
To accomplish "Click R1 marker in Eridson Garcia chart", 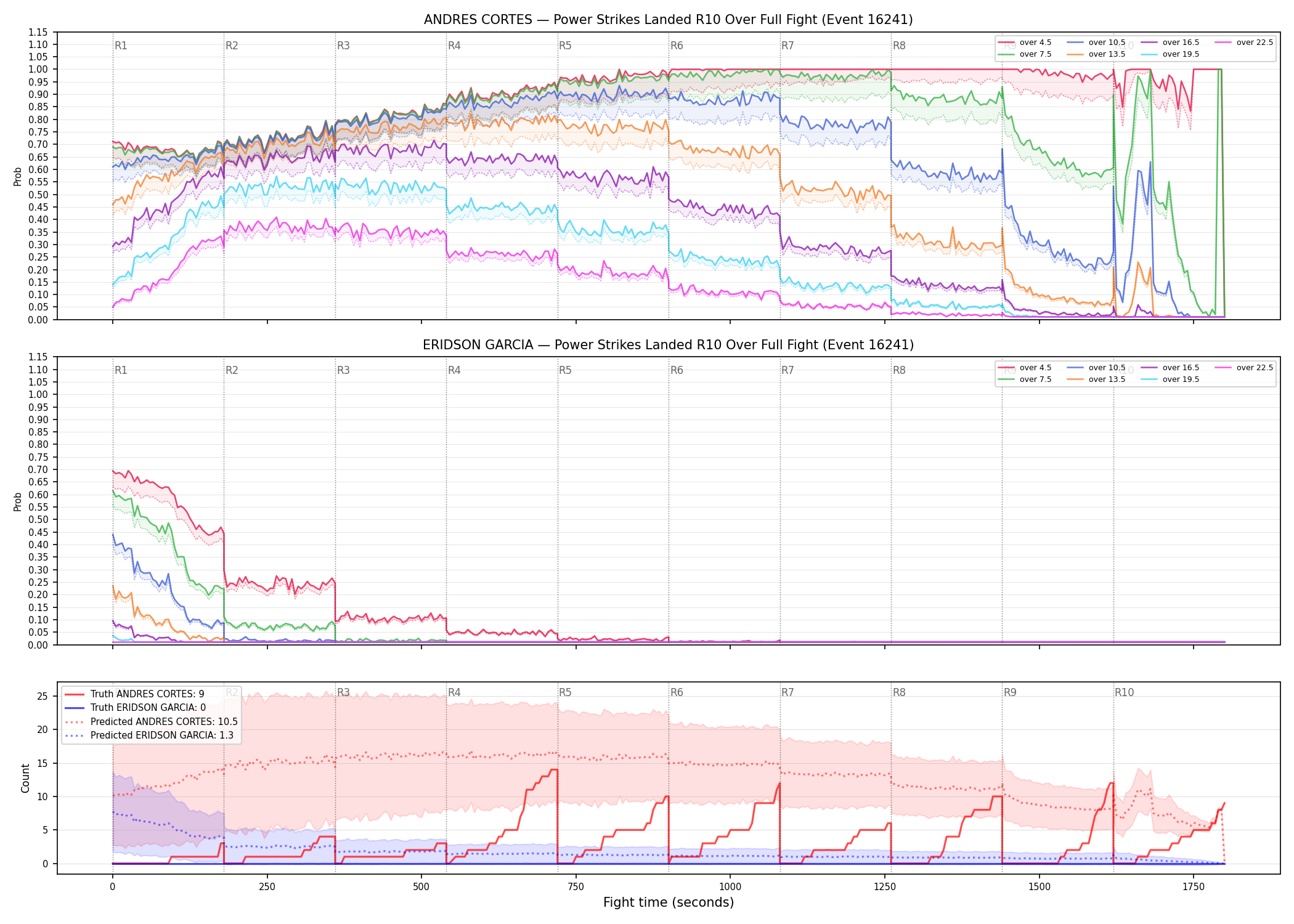I will click(121, 370).
